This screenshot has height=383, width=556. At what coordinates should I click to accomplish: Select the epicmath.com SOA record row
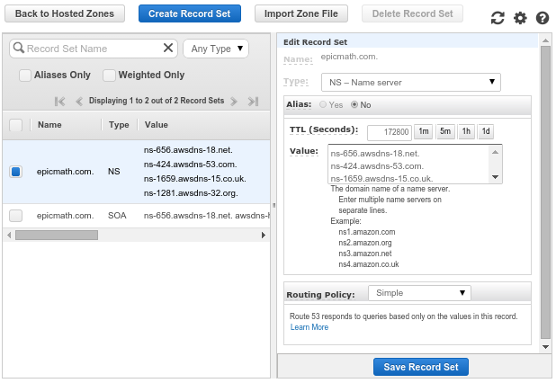click(137, 216)
